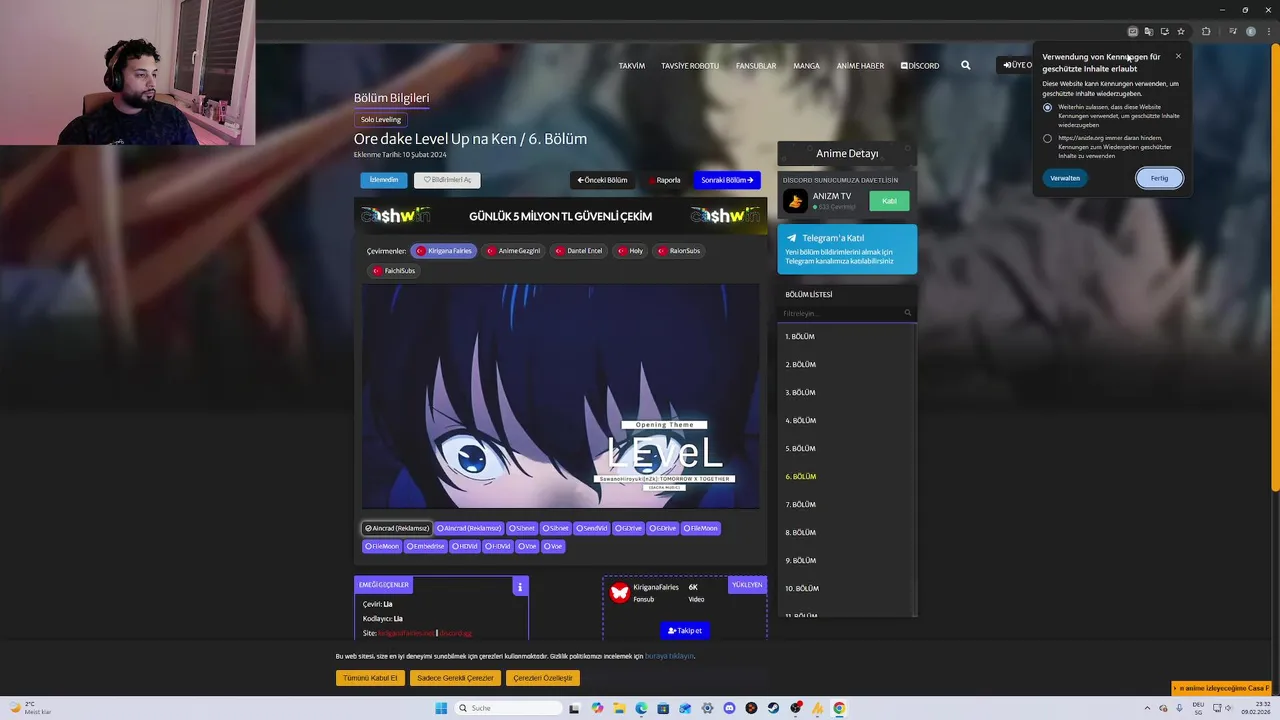Click the filter search icon in Bölüm Listesi

908,313
